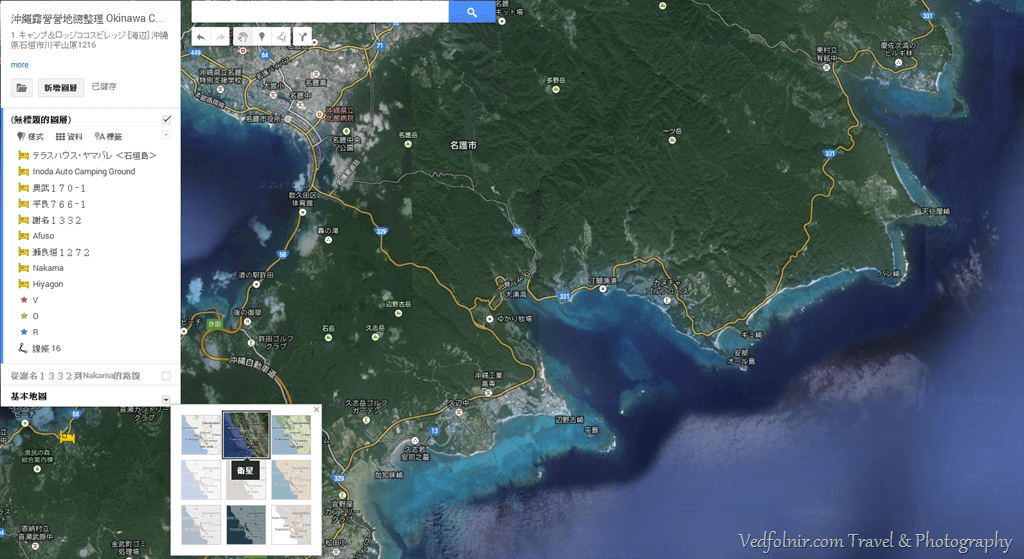Image resolution: width=1024 pixels, height=559 pixels.
Task: Select the 謝名1332 list item
Action: 57,220
